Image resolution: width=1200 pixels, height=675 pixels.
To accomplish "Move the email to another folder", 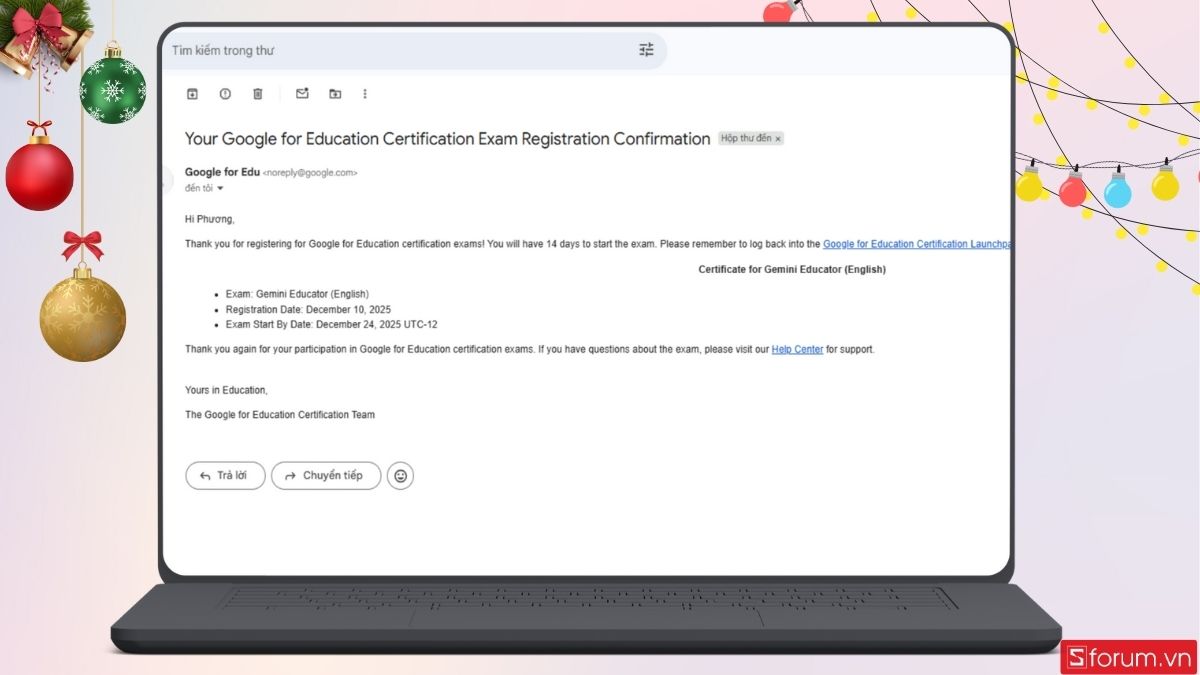I will tap(335, 93).
